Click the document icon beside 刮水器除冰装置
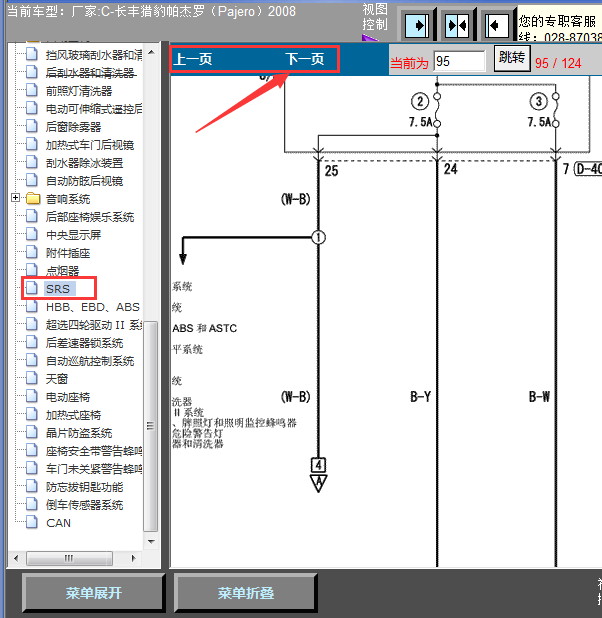The height and width of the screenshot is (618, 602). point(32,162)
